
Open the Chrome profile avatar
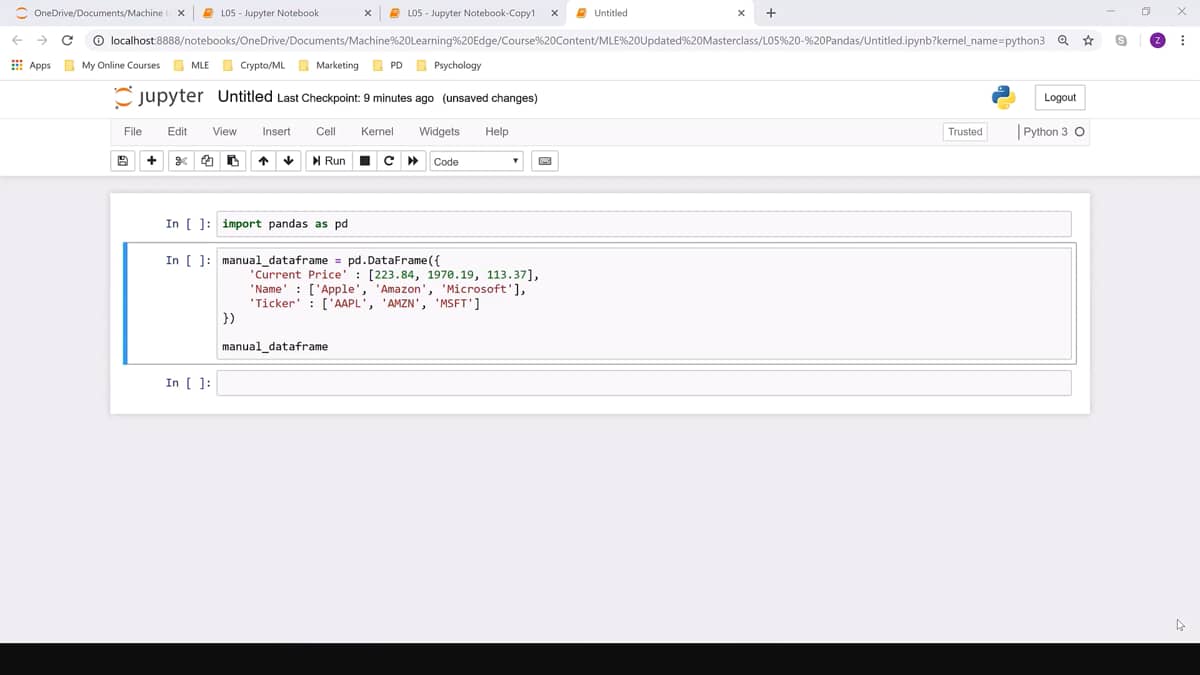pos(1157,40)
